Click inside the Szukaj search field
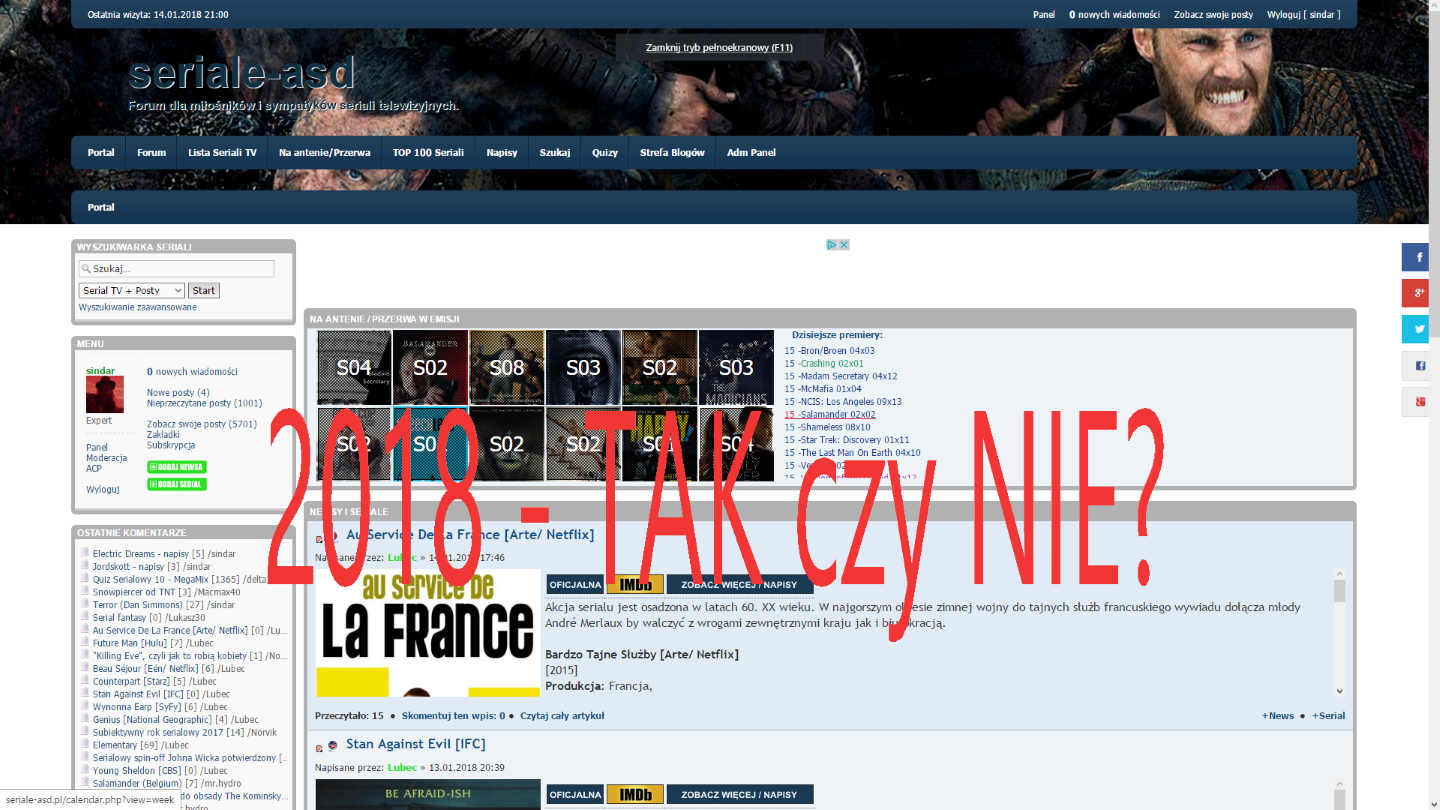 pos(176,269)
